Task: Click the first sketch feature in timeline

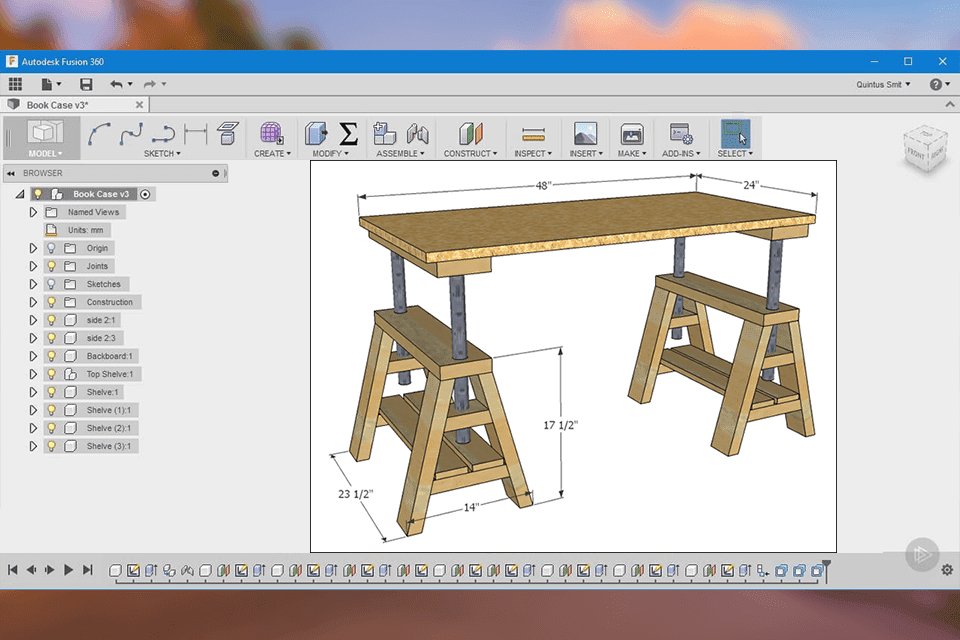Action: coord(133,570)
